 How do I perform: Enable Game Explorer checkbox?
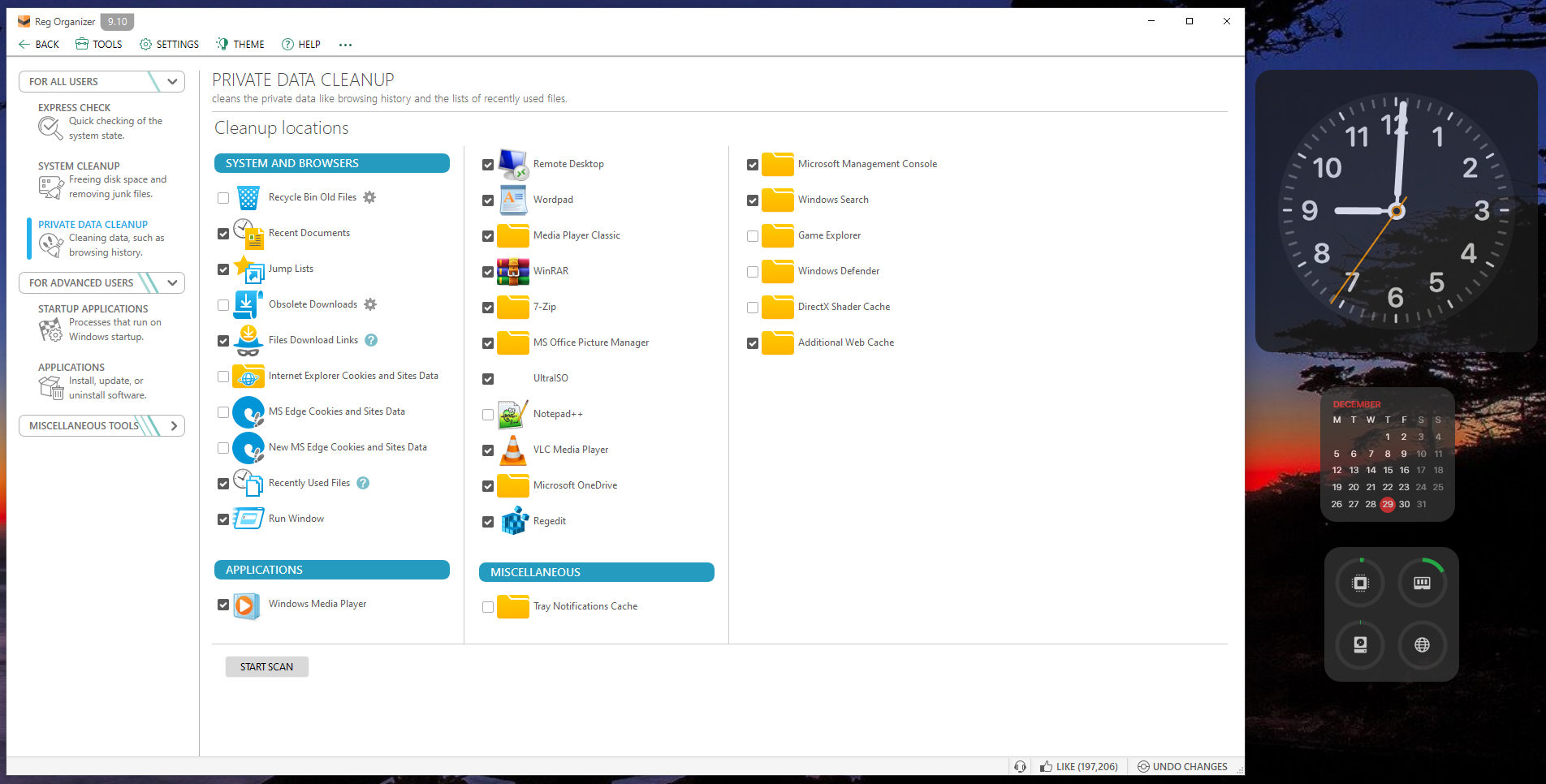tap(753, 236)
